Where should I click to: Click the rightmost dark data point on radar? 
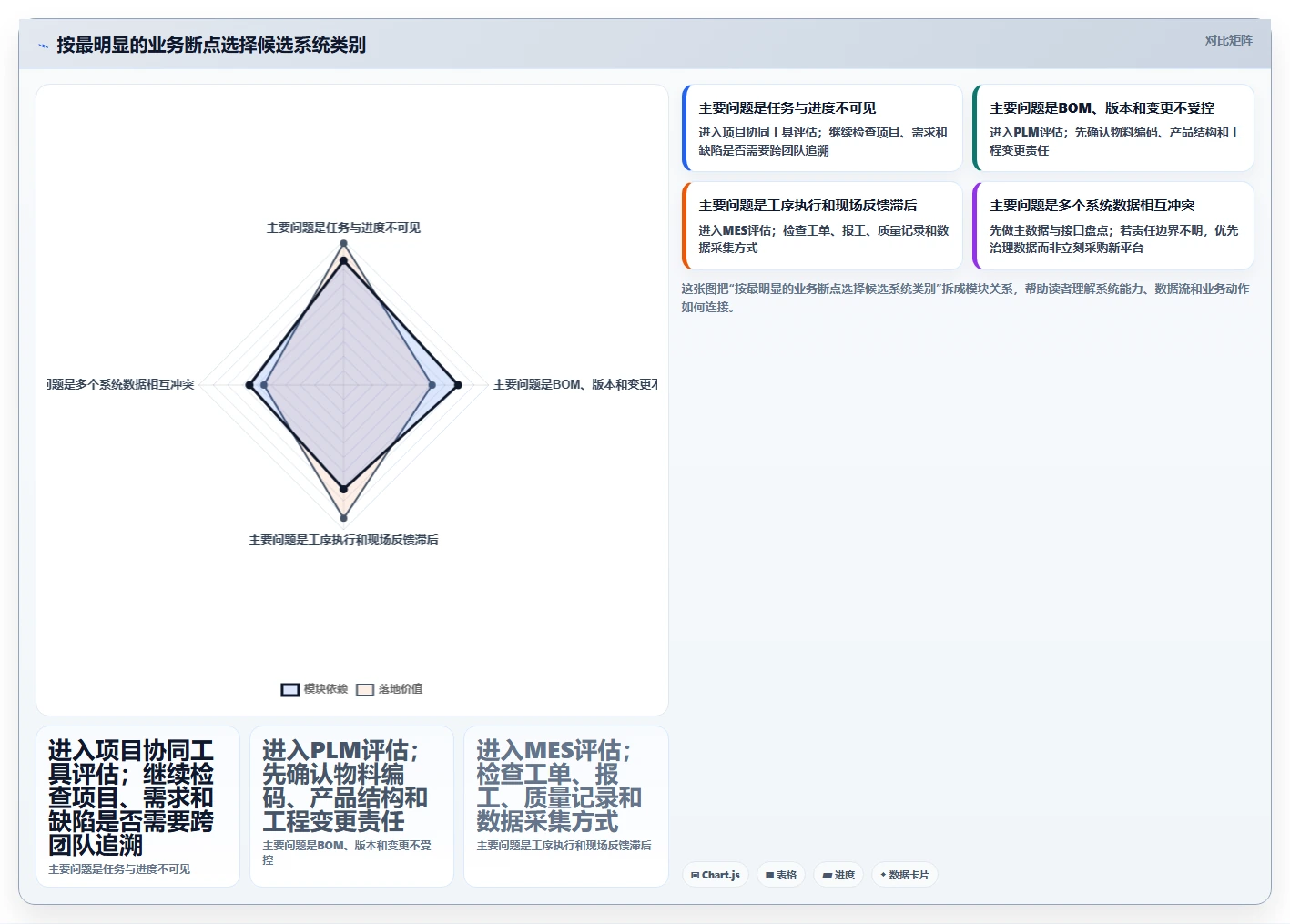(458, 385)
